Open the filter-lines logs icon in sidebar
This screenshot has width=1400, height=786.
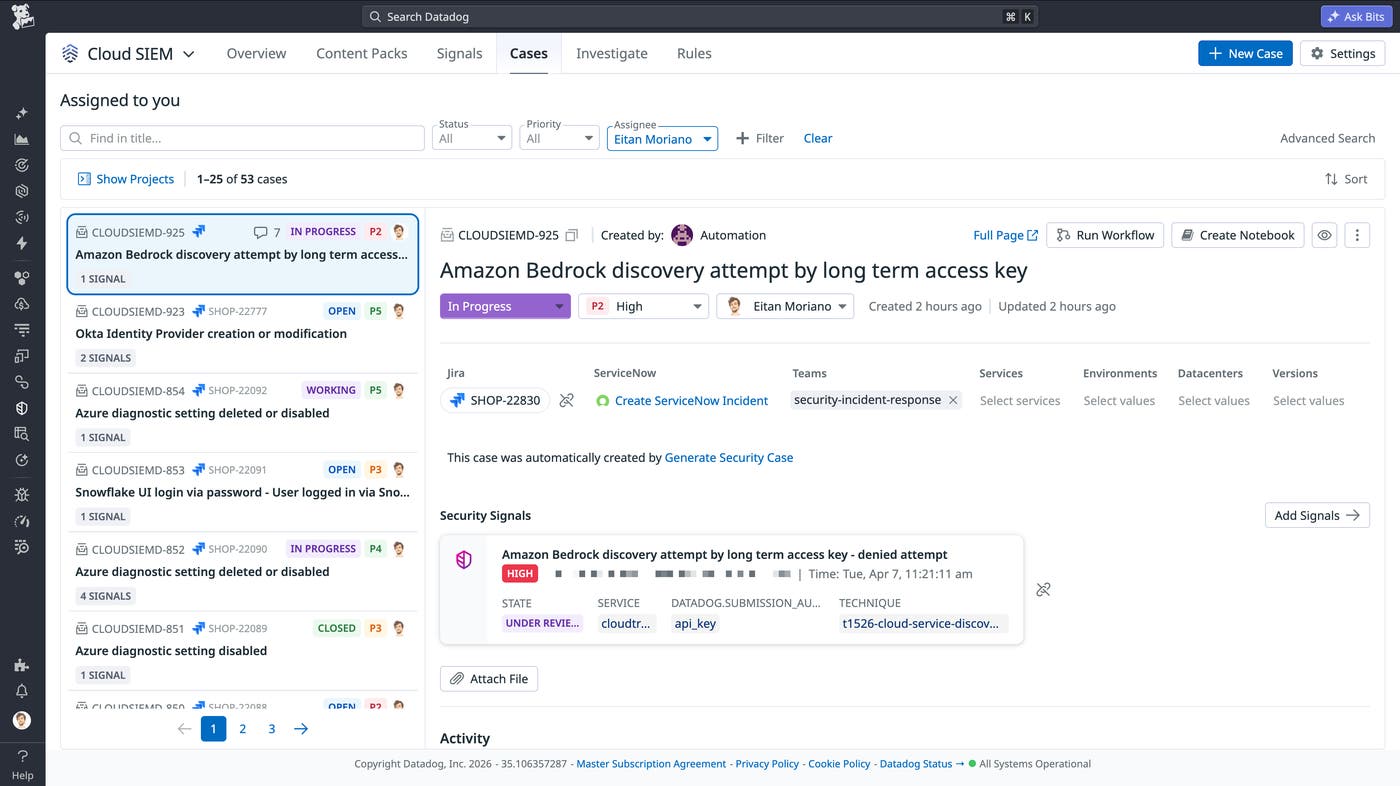coord(22,330)
